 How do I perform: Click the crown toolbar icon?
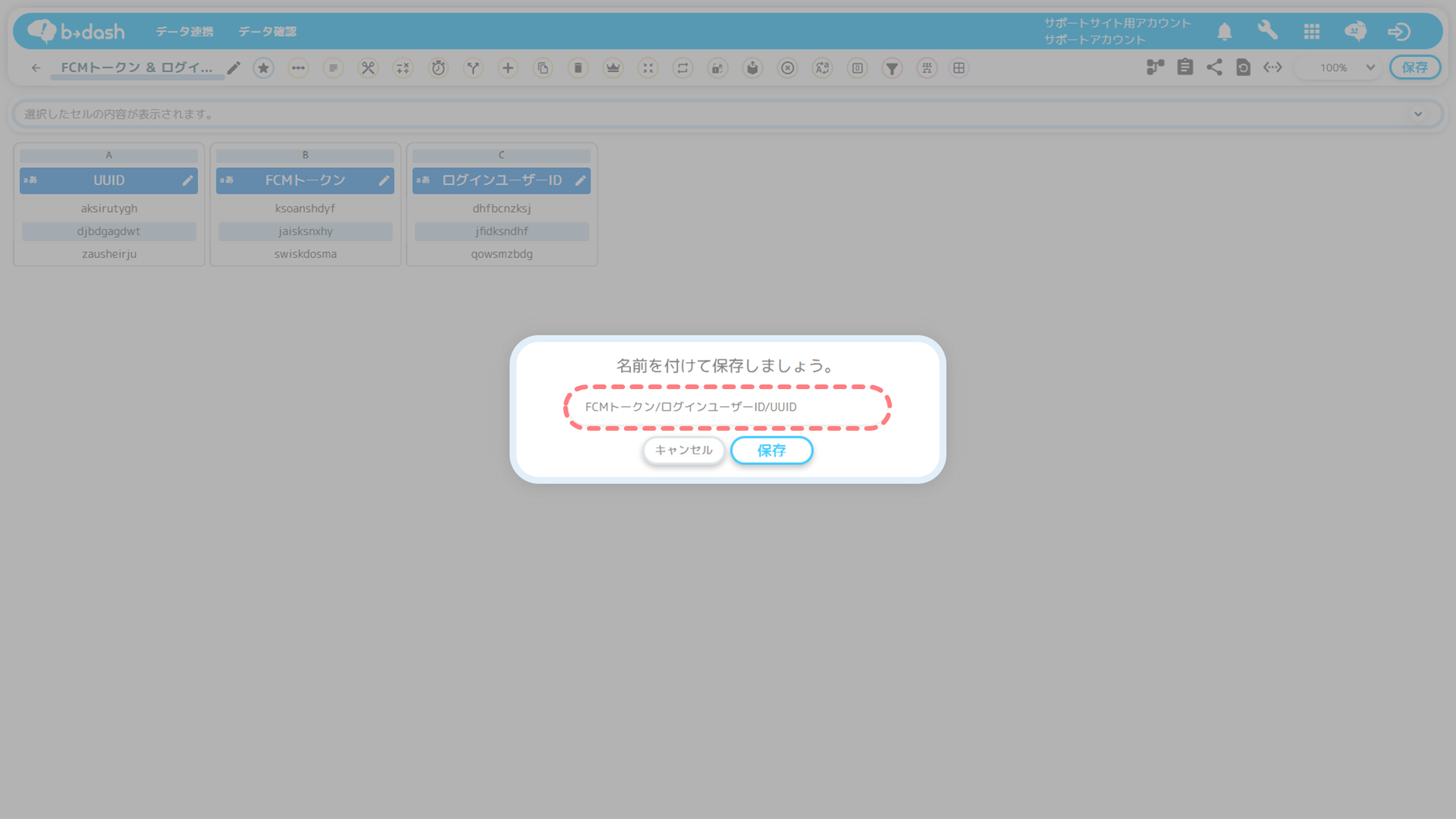(613, 68)
